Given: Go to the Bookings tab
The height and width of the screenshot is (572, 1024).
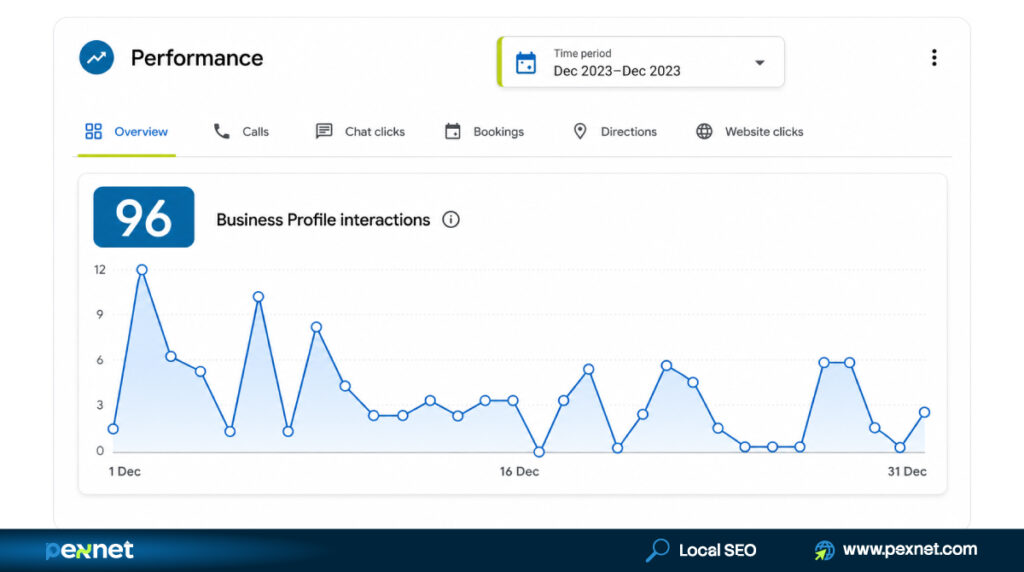Looking at the screenshot, I should (484, 132).
